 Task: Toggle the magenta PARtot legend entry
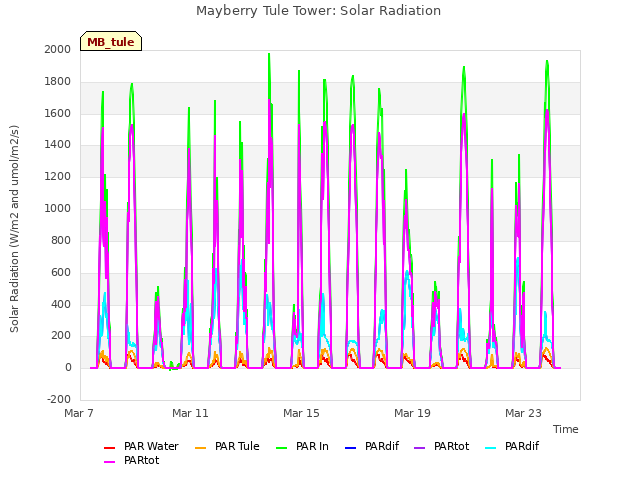[131, 460]
